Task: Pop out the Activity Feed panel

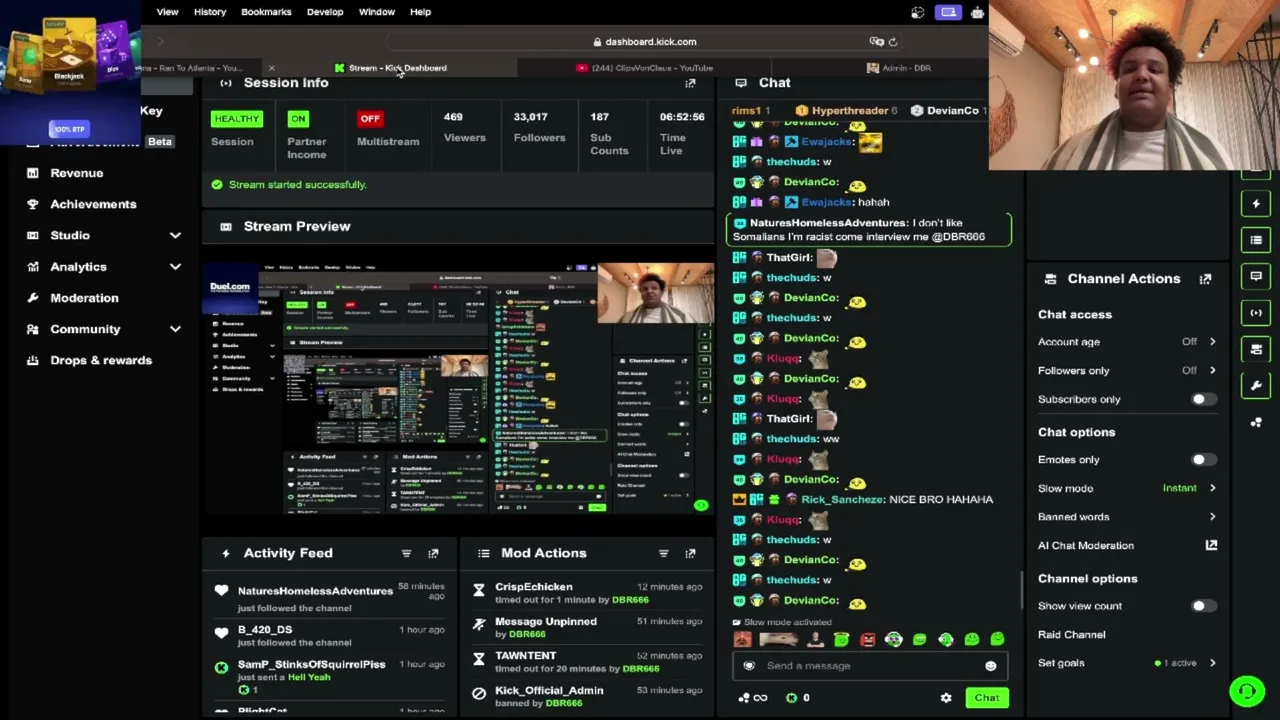Action: [x=433, y=553]
